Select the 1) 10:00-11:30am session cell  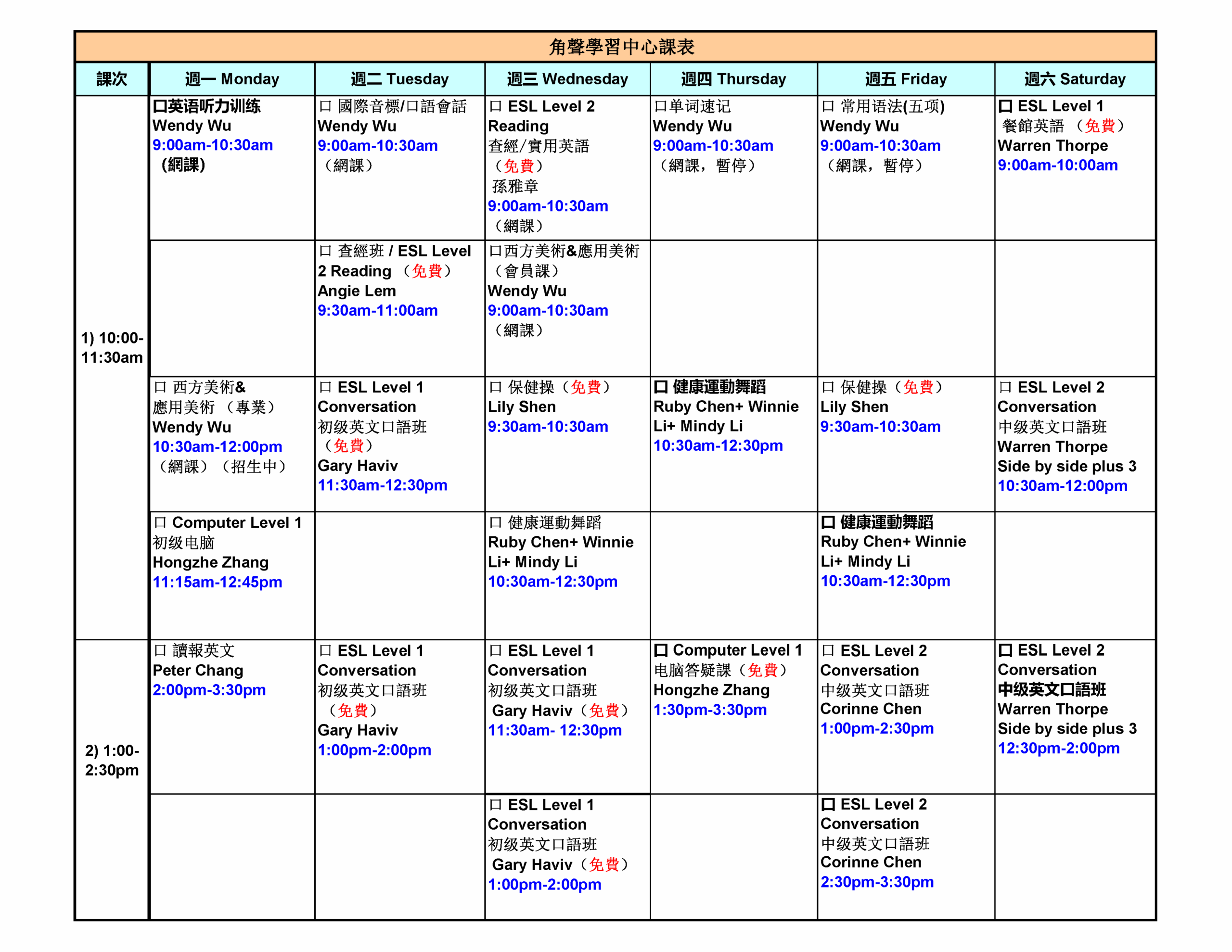112,347
